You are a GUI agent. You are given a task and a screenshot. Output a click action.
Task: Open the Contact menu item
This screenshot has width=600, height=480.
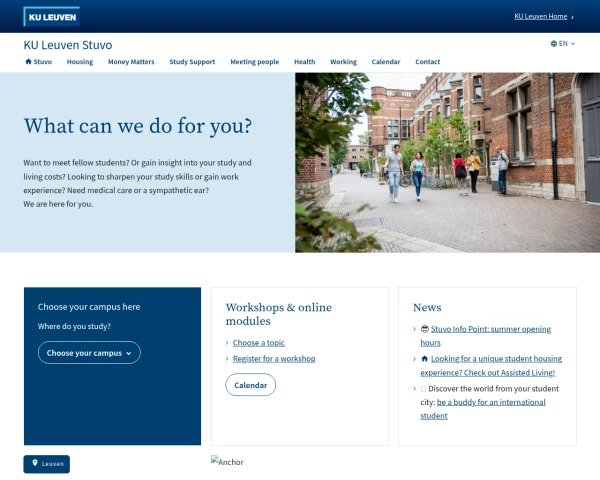click(x=428, y=62)
